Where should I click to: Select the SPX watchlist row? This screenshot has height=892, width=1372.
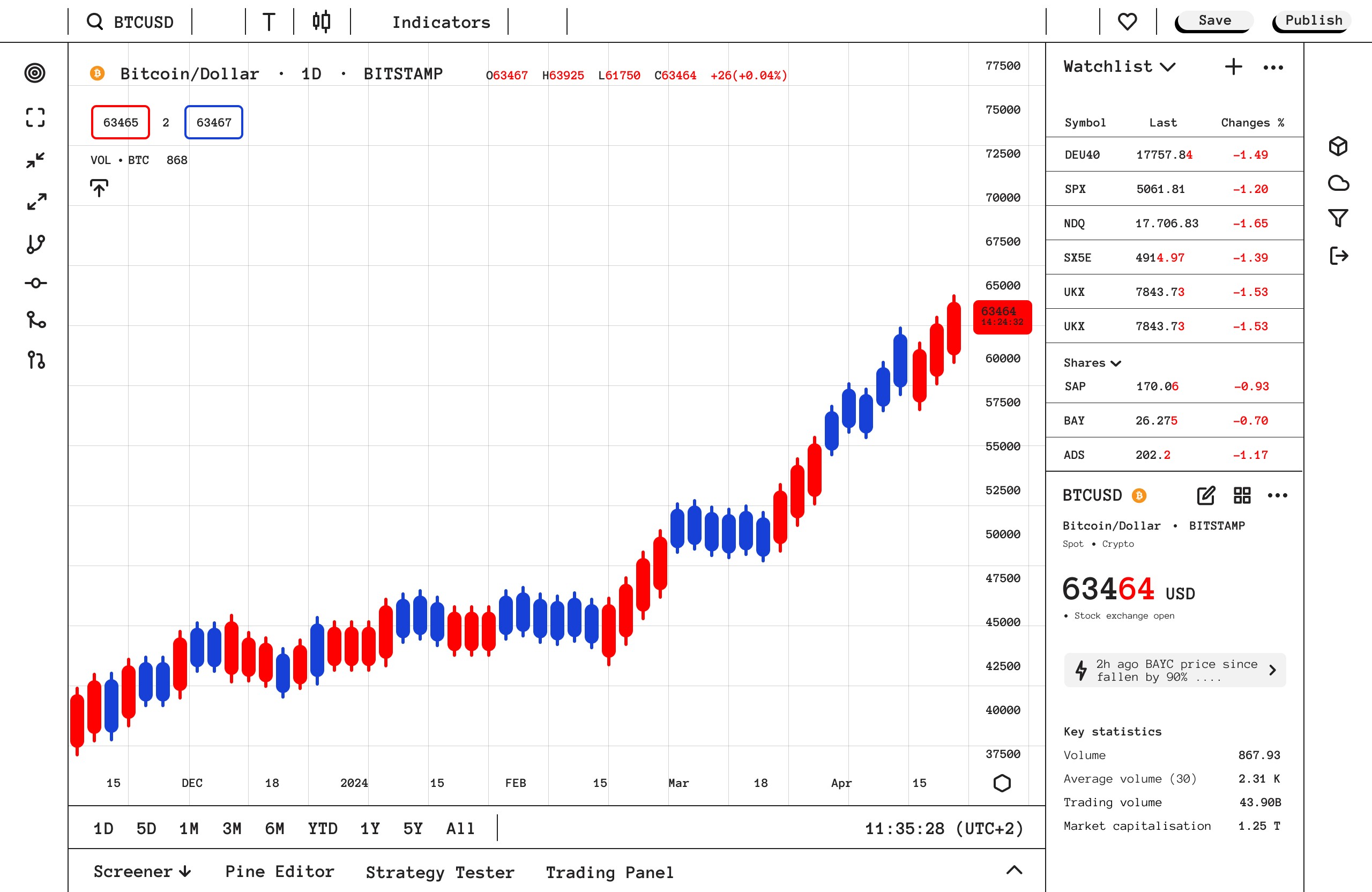[x=1174, y=189]
